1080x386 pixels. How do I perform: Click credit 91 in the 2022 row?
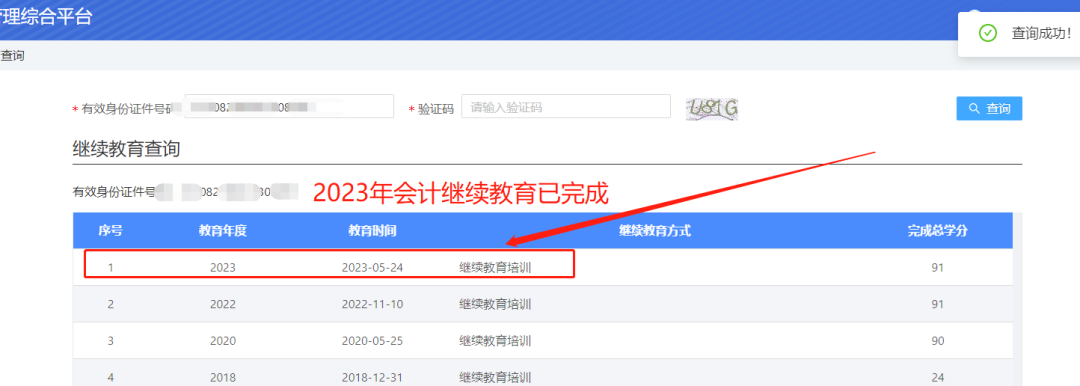[x=937, y=304]
